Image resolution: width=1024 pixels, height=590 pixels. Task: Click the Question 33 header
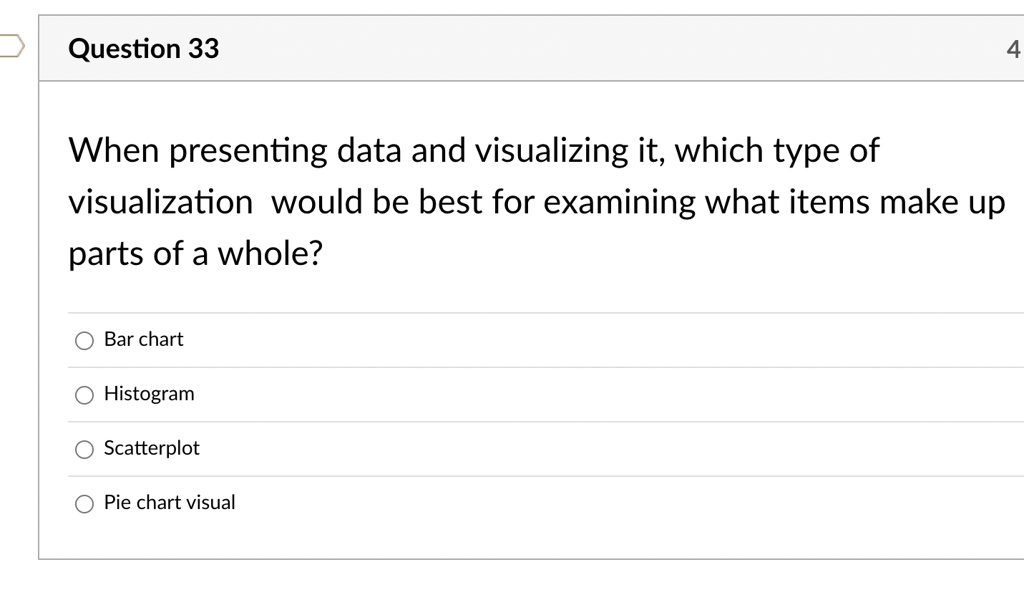point(143,48)
